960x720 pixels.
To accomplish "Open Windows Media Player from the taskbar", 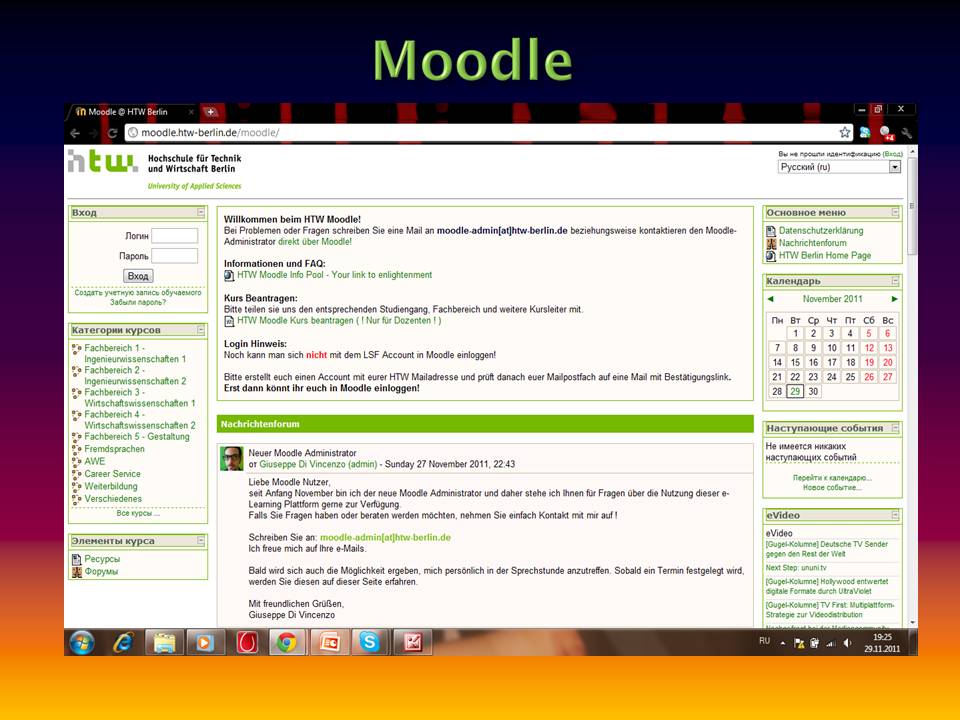I will pyautogui.click(x=204, y=642).
